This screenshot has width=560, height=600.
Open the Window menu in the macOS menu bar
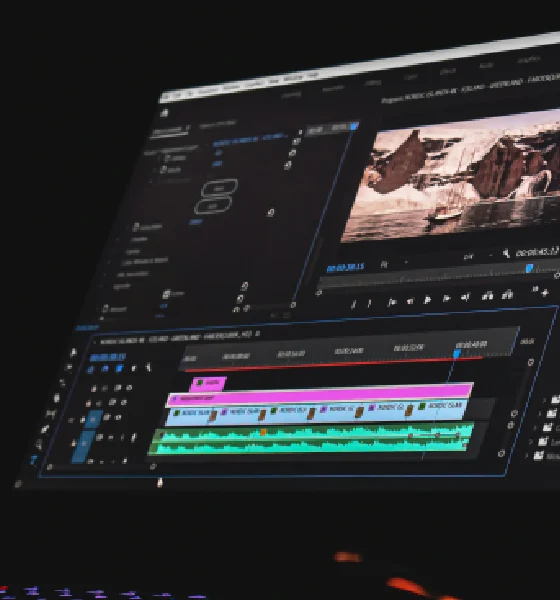point(293,78)
